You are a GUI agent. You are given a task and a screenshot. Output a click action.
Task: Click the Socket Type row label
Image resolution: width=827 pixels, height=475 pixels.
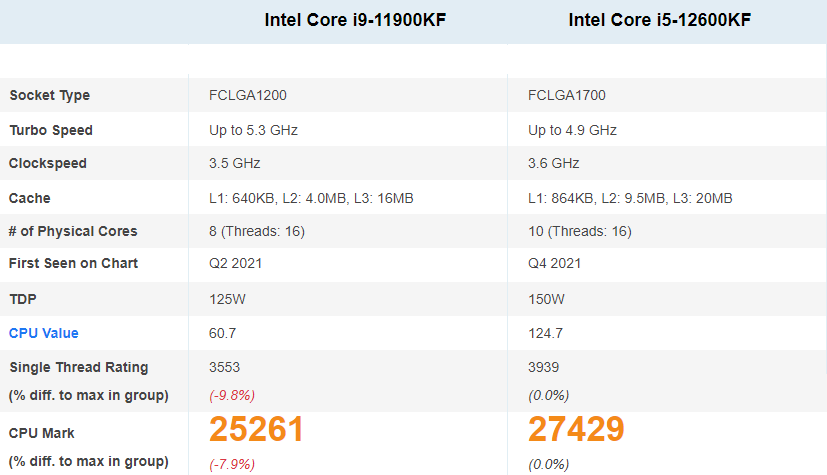point(50,95)
